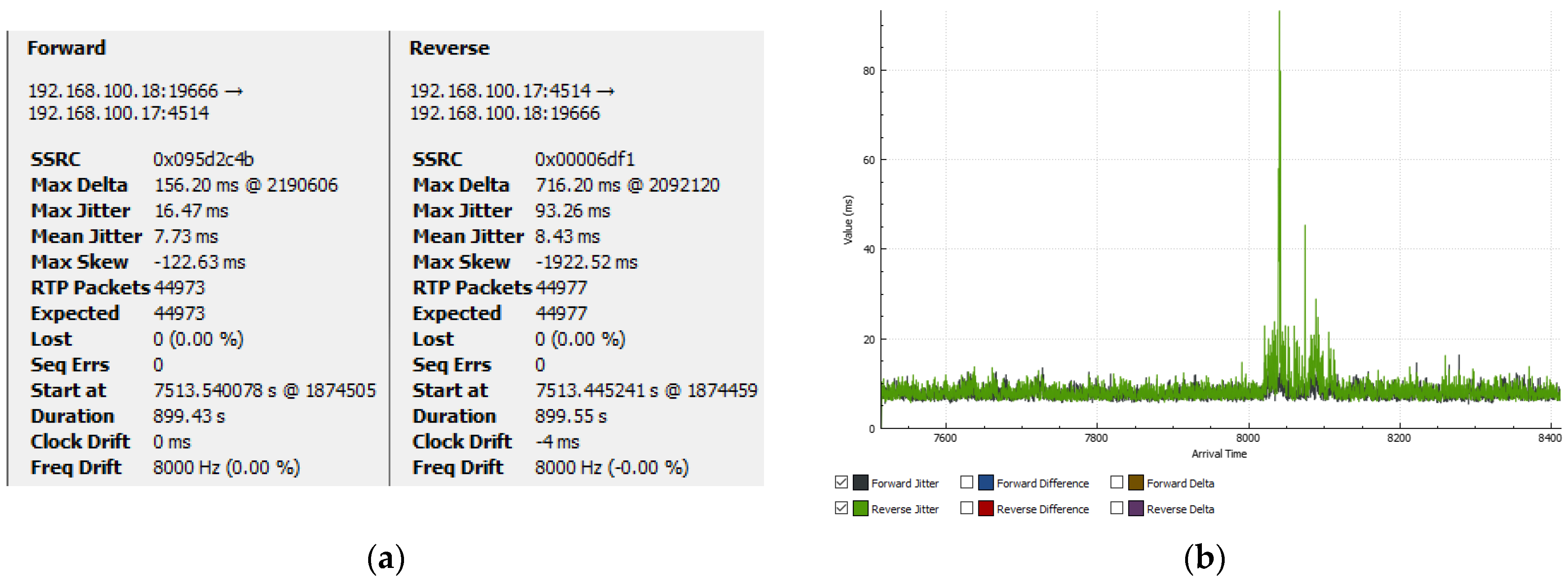Image resolution: width=1568 pixels, height=583 pixels.
Task: Click the brown Forward Delta color swatch
Action: 1136,482
